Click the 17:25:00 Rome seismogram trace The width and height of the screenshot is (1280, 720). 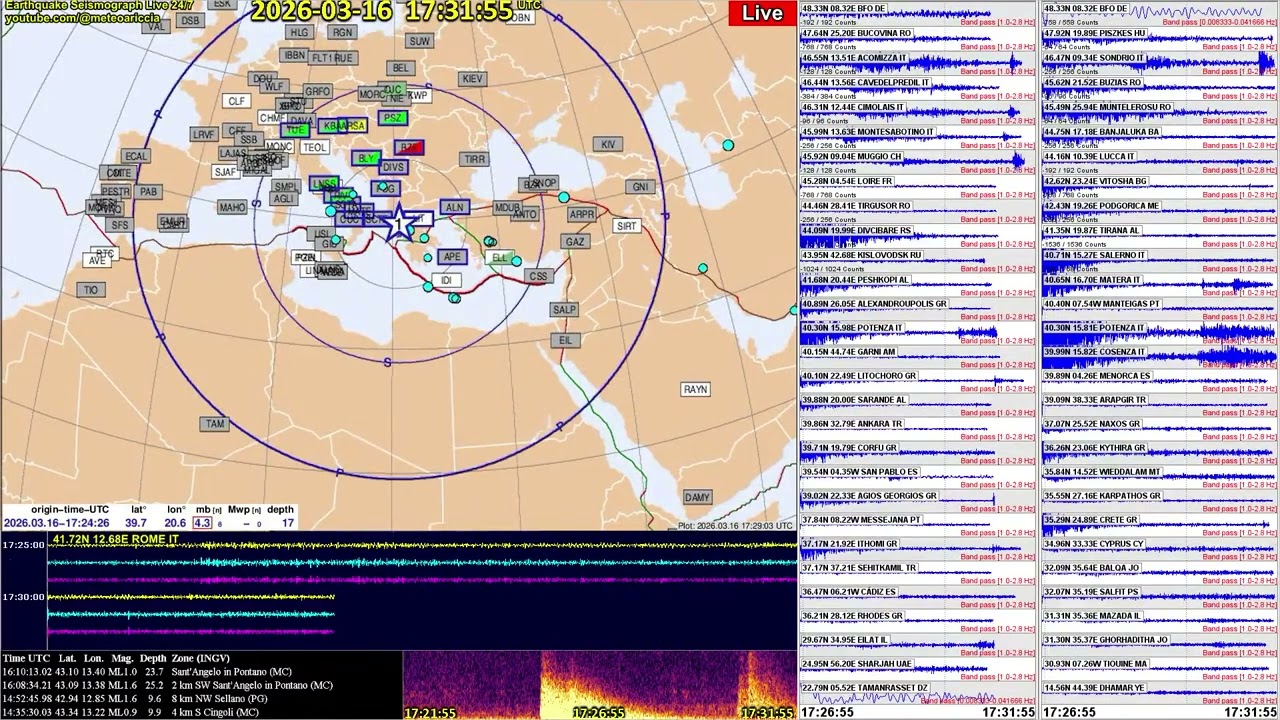coord(422,546)
